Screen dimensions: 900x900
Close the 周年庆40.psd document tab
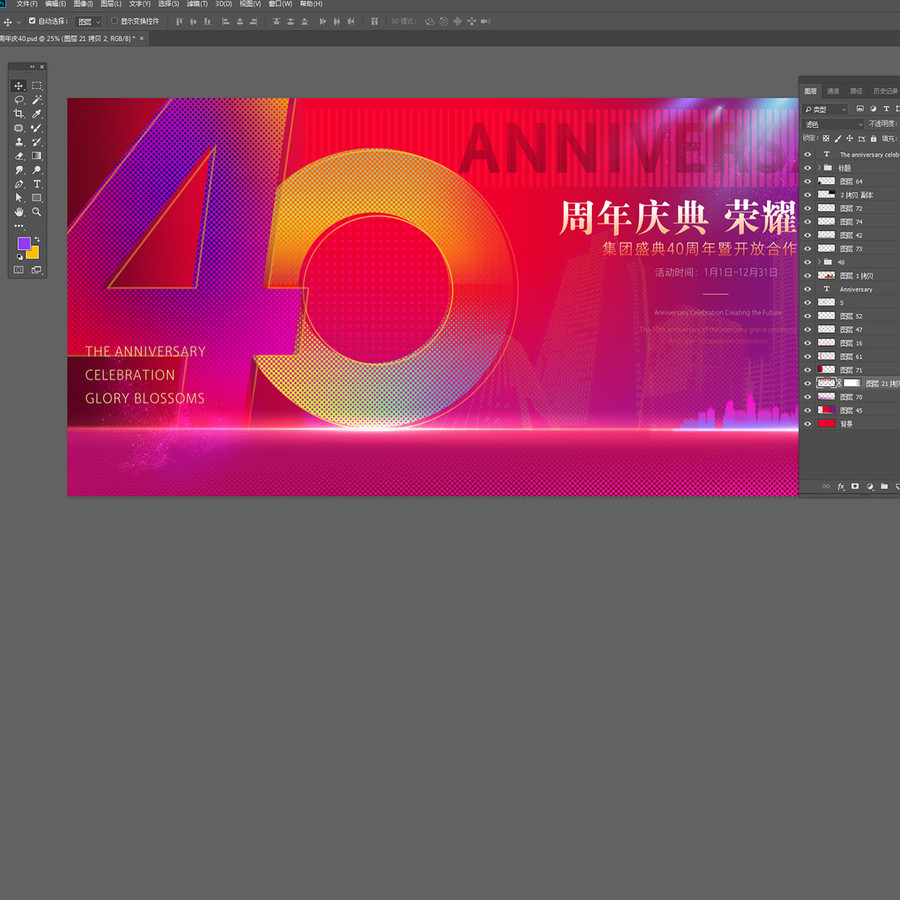pos(142,38)
